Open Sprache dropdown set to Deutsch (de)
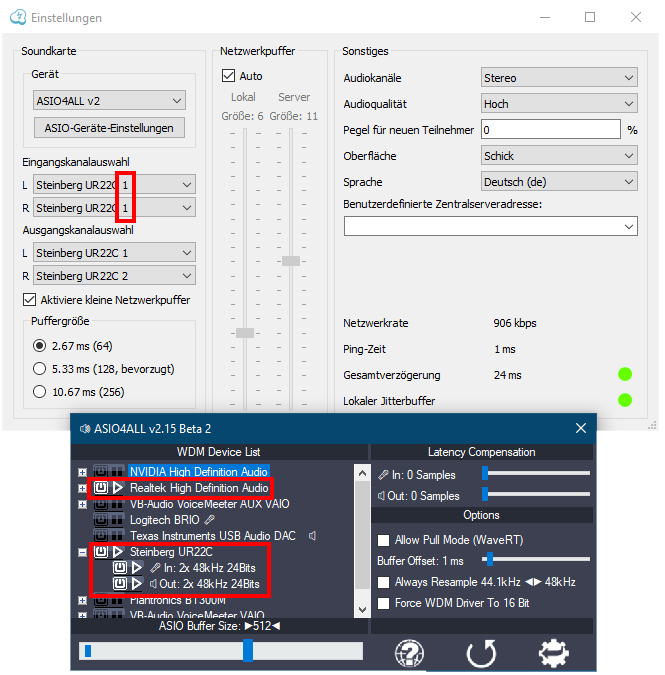 (x=559, y=182)
